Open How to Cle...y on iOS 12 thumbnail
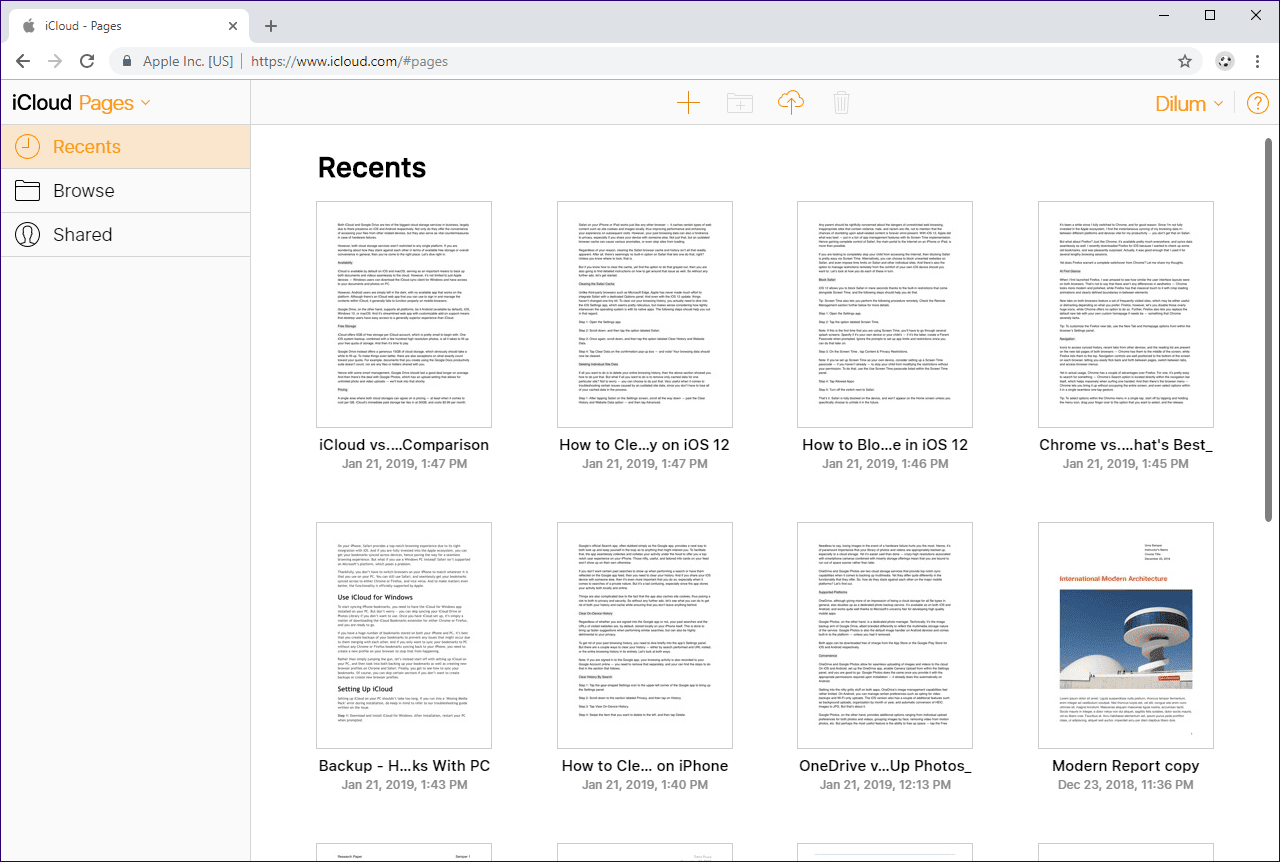This screenshot has width=1280, height=862. click(x=645, y=313)
